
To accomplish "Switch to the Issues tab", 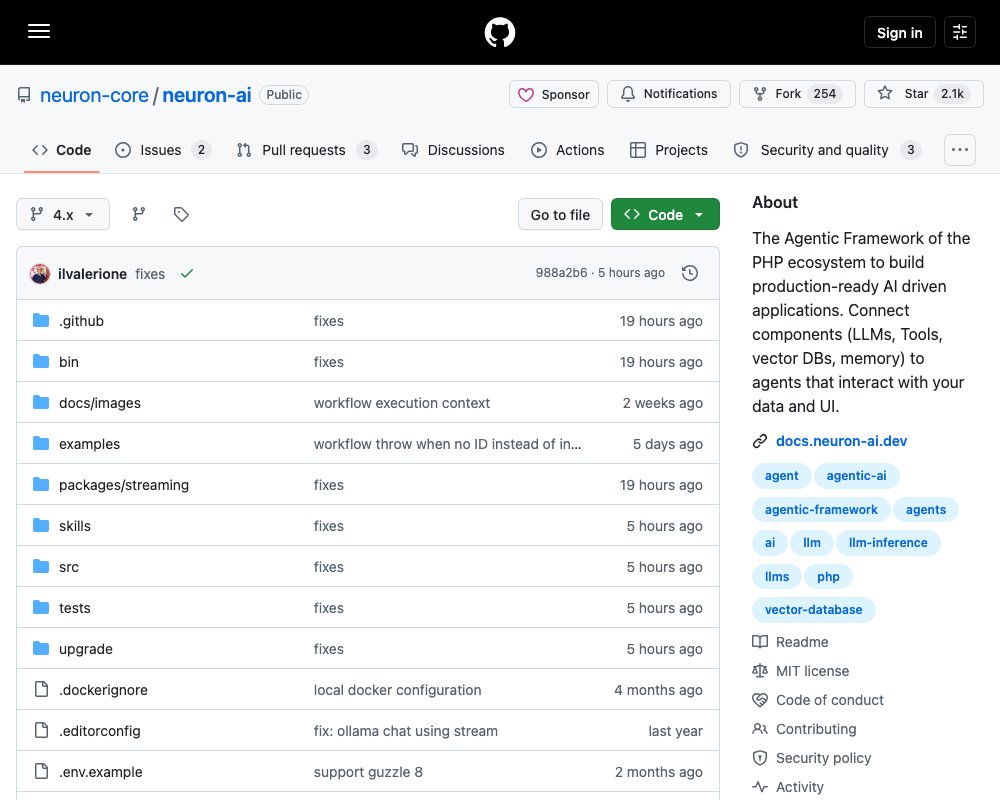I will coord(162,150).
